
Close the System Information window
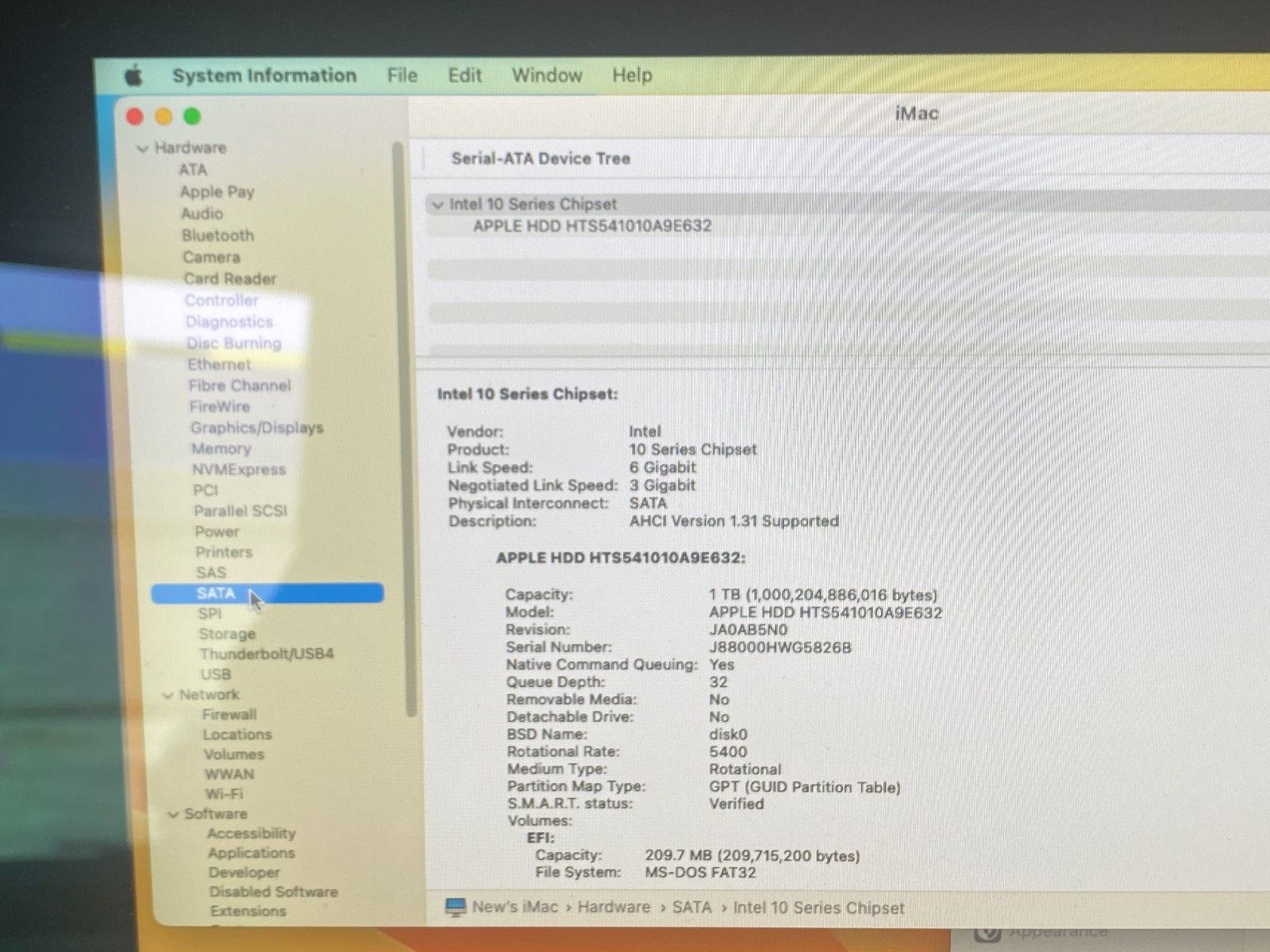135,117
